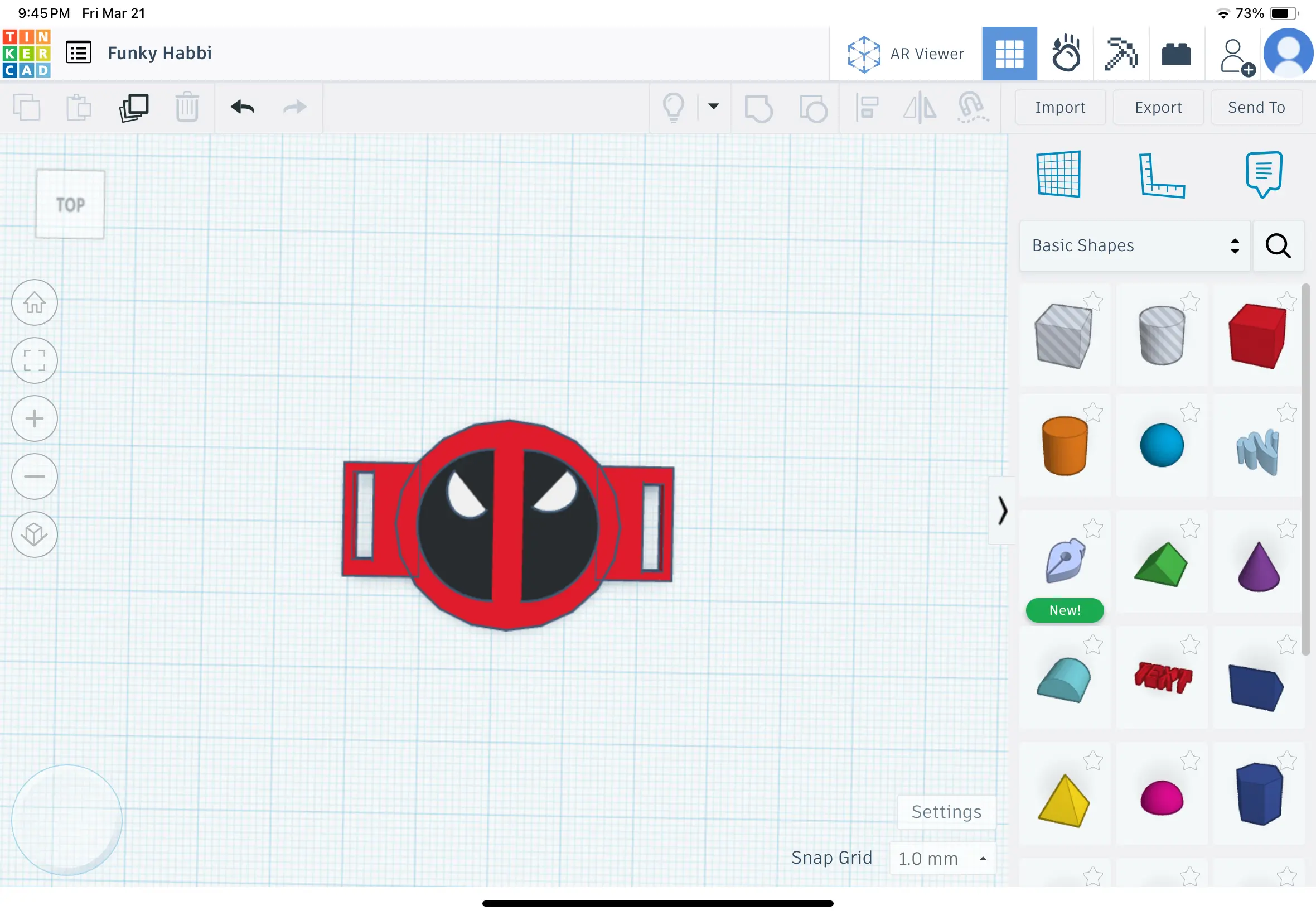Favorite the red Box shape star
The image size is (1316, 915).
[x=1286, y=302]
